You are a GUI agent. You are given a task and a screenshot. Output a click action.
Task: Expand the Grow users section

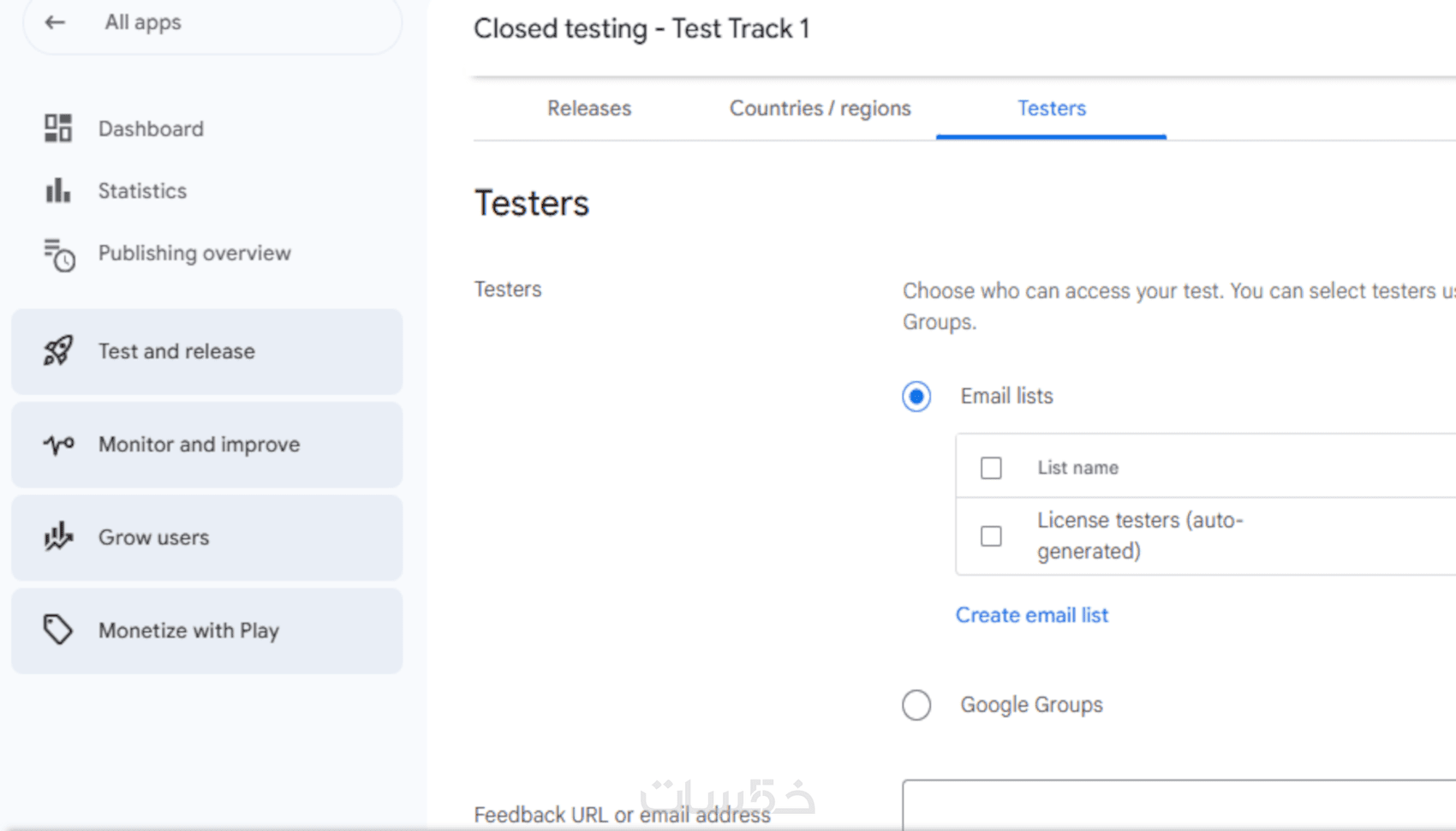pyautogui.click(x=154, y=537)
